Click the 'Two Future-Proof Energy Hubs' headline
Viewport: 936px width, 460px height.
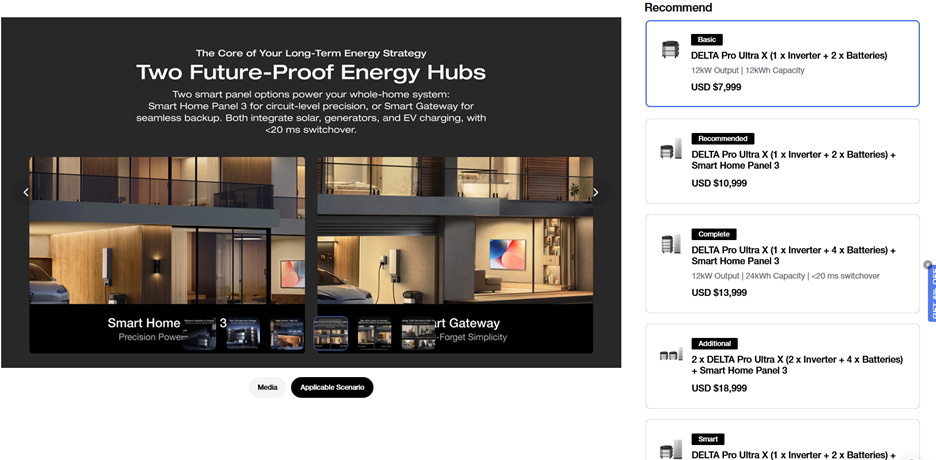click(x=311, y=73)
